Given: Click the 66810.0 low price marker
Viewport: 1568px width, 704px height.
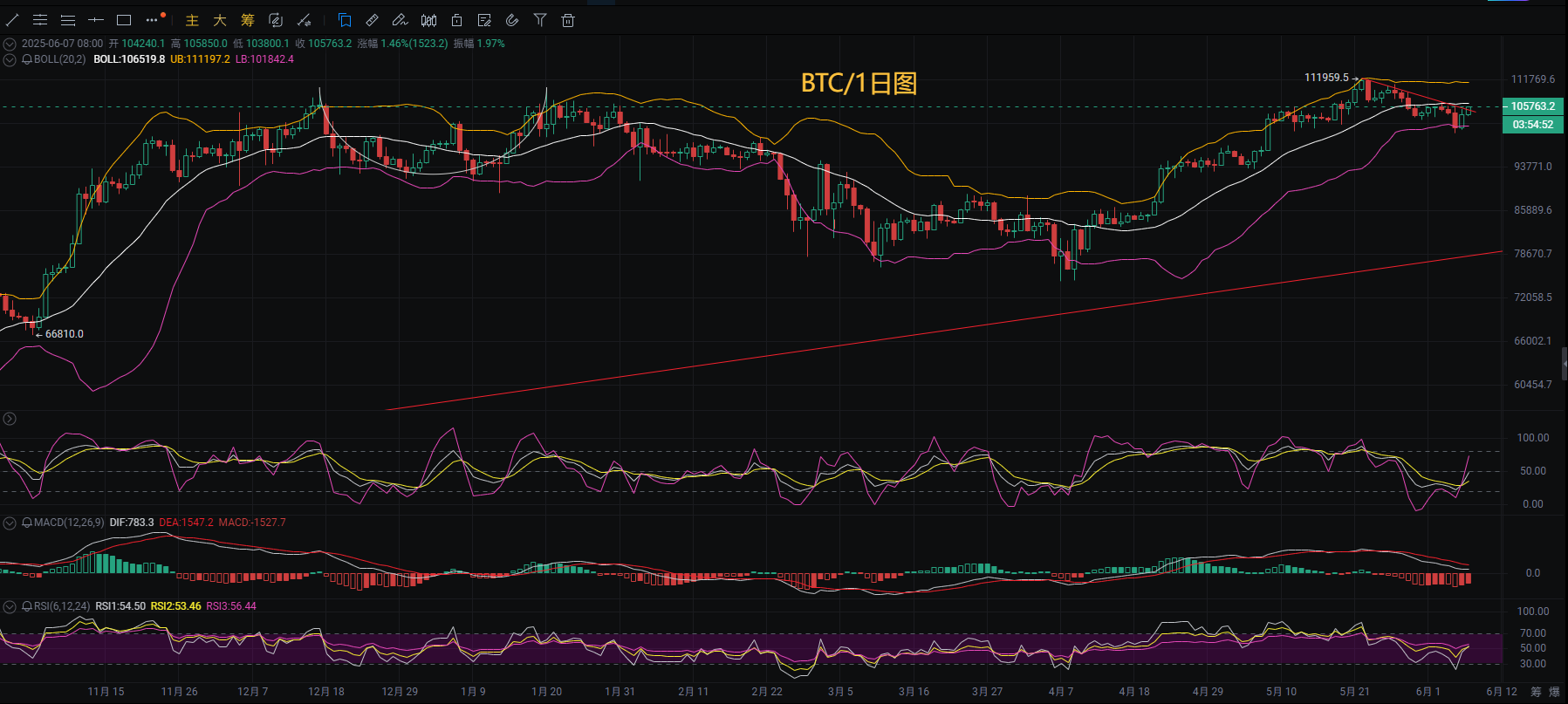Looking at the screenshot, I should (x=65, y=334).
